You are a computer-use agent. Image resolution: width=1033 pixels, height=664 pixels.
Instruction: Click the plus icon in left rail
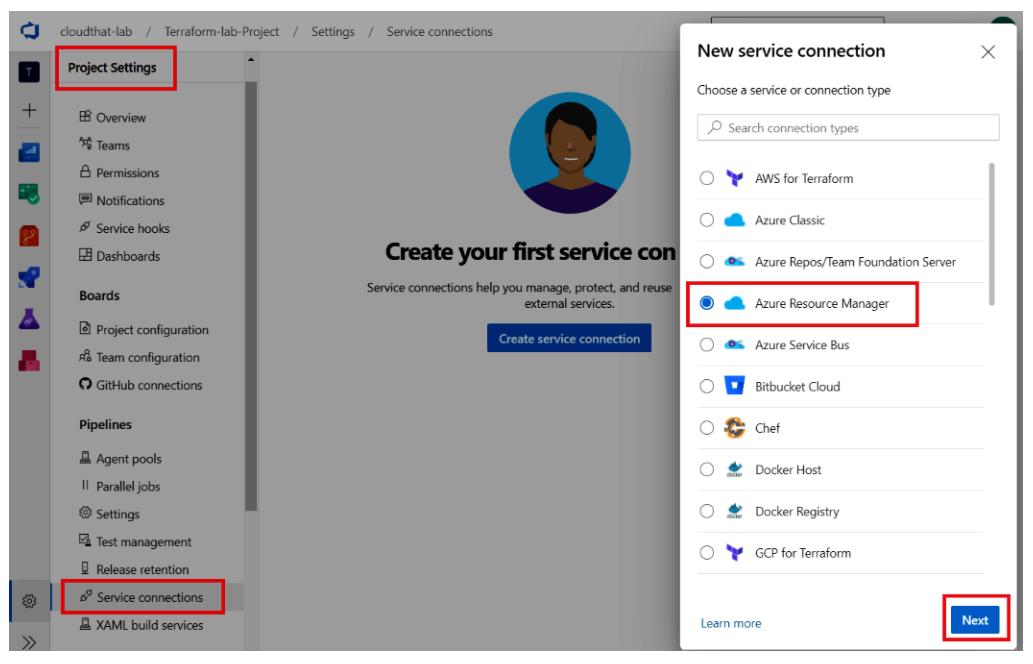(x=29, y=110)
